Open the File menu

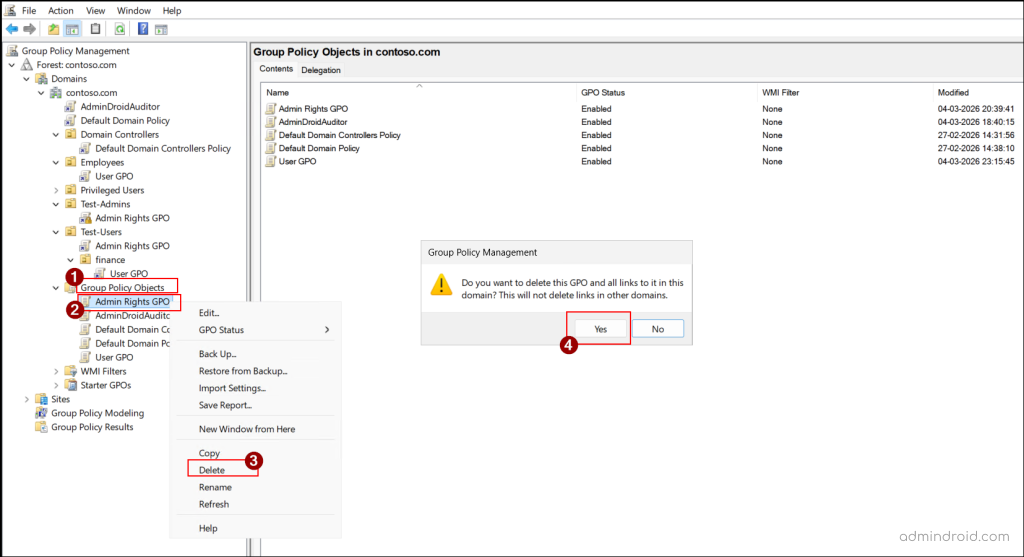(29, 10)
